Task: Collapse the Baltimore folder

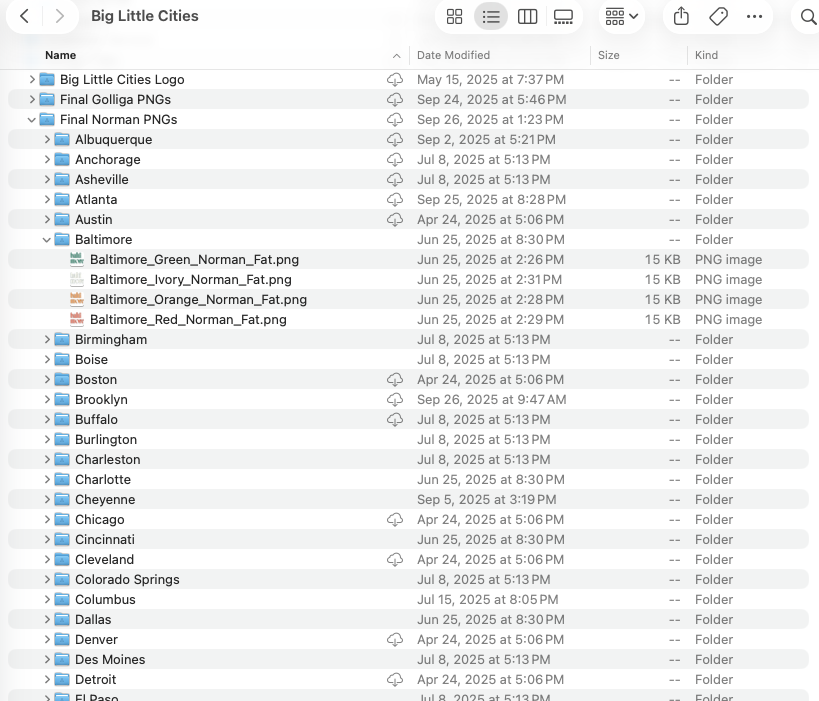Action: point(46,239)
